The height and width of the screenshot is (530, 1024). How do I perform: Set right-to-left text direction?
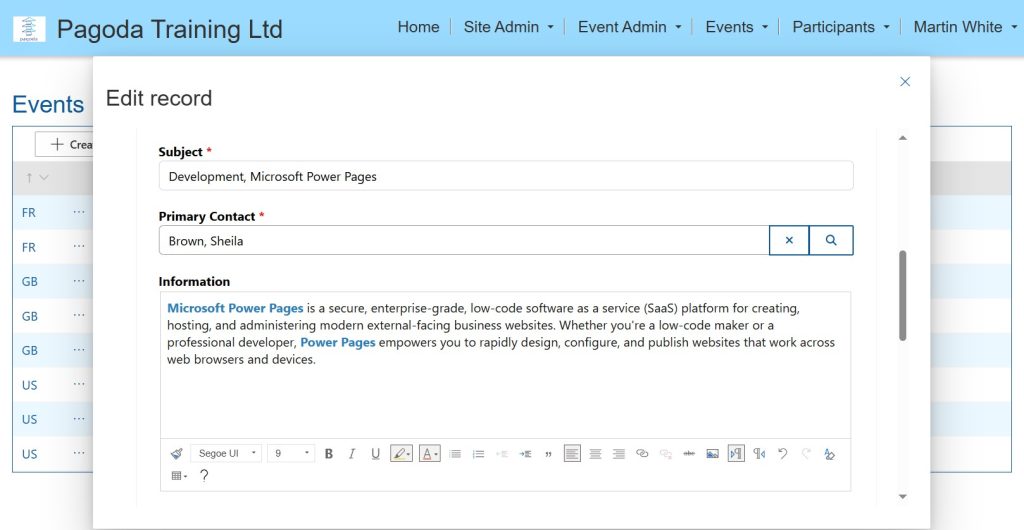[759, 454]
